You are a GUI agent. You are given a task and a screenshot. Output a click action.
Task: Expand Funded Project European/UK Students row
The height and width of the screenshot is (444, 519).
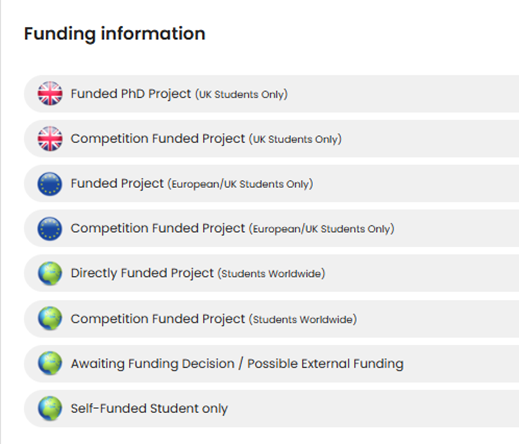pos(271,184)
